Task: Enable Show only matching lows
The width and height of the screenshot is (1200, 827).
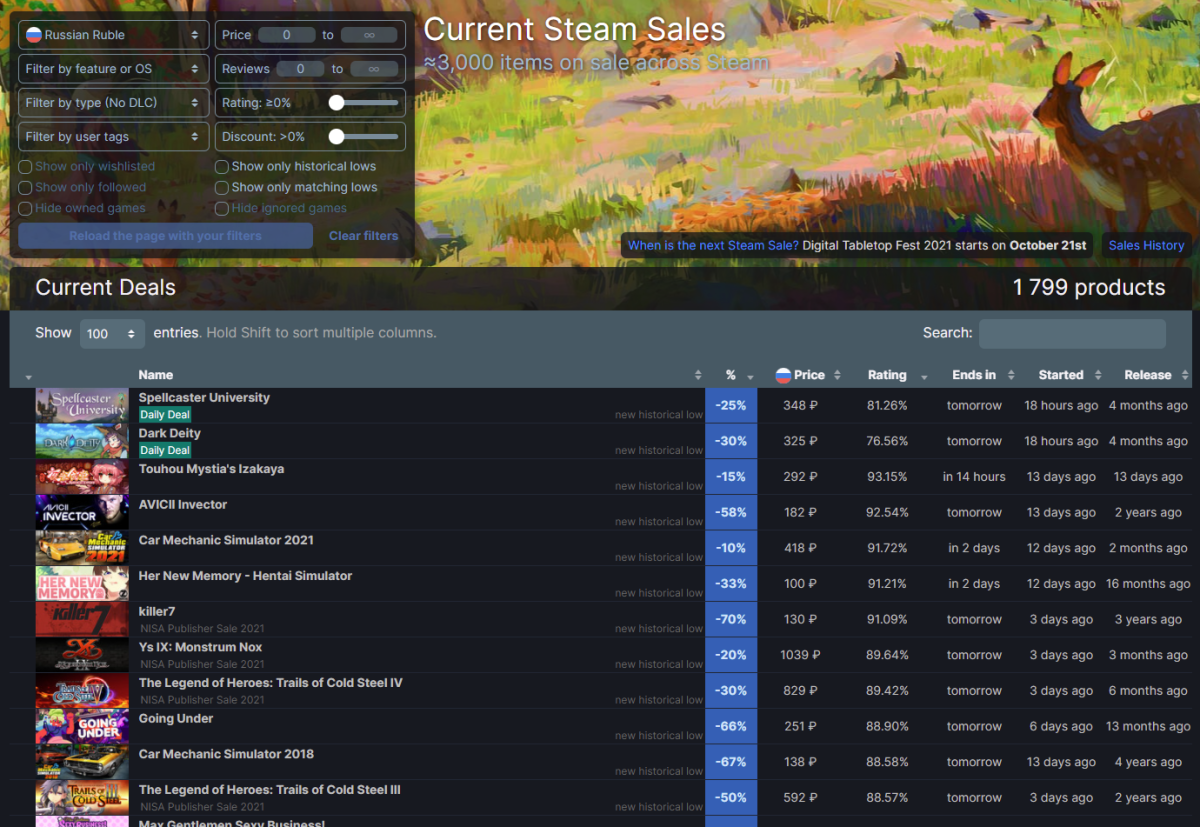Action: 222,188
